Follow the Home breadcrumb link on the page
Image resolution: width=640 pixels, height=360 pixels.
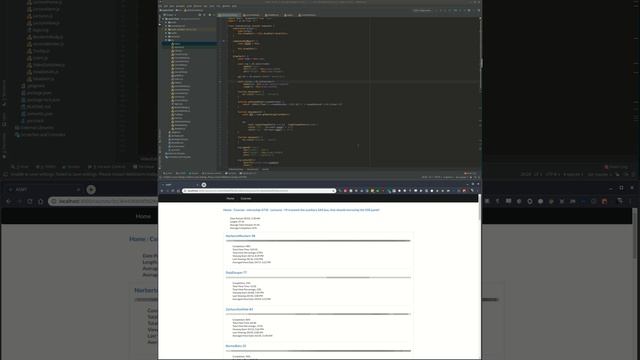coord(227,210)
